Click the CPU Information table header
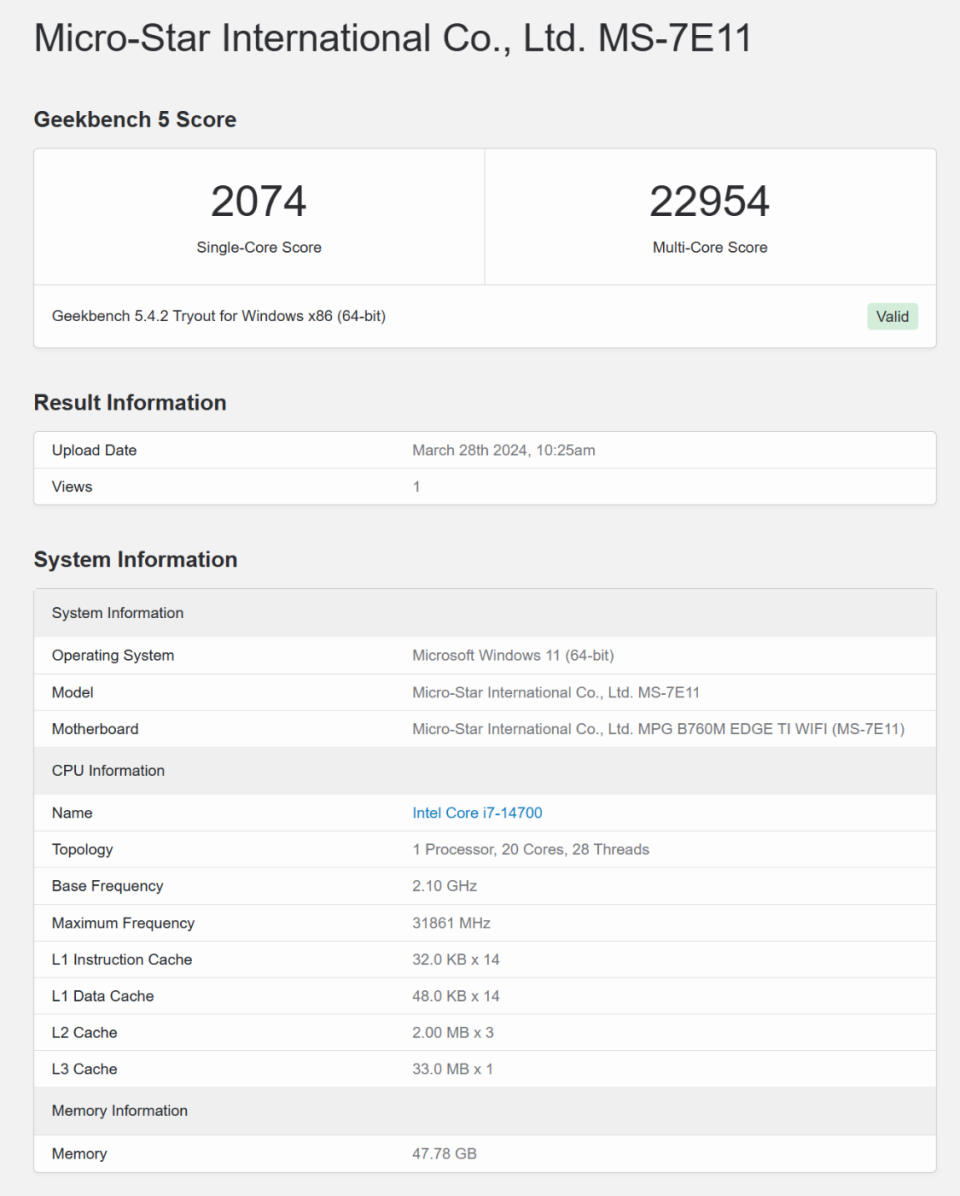The height and width of the screenshot is (1196, 960). (x=108, y=771)
